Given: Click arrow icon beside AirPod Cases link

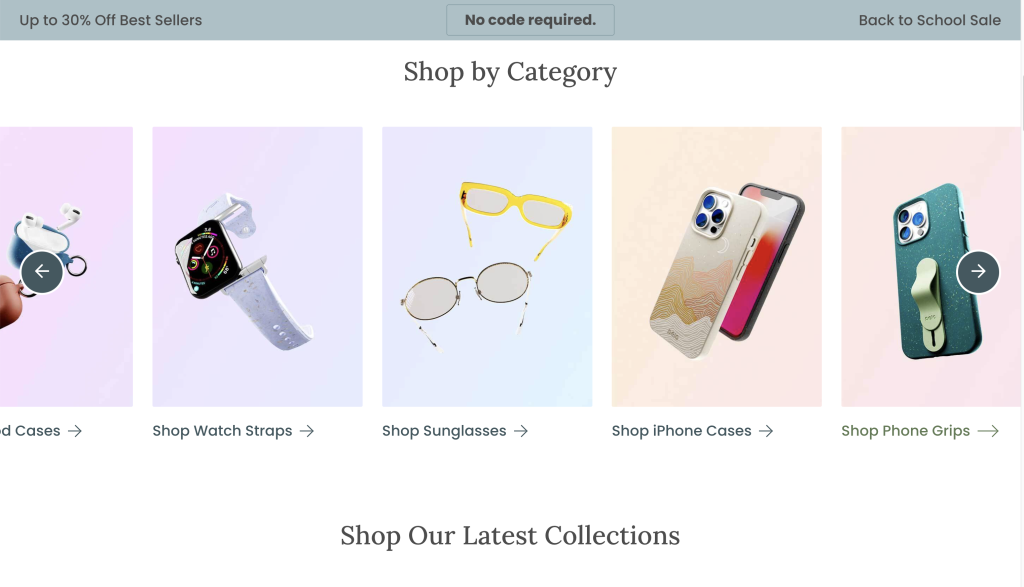Looking at the screenshot, I should click(x=75, y=431).
